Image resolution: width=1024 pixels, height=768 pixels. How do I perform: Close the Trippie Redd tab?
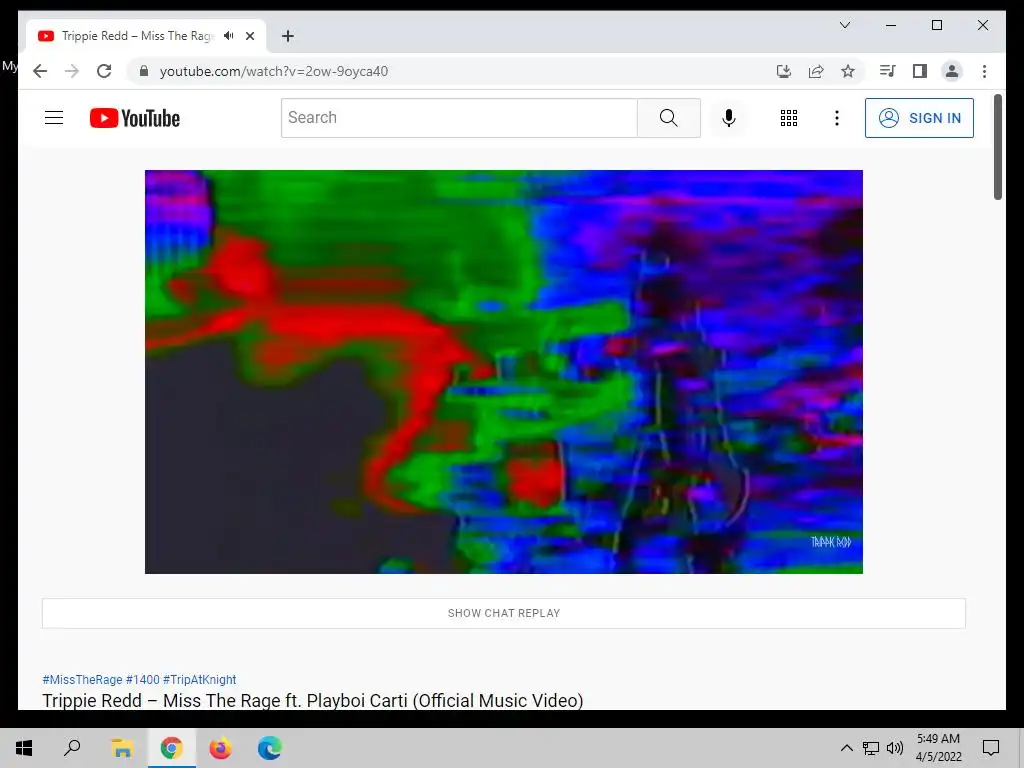pyautogui.click(x=249, y=36)
